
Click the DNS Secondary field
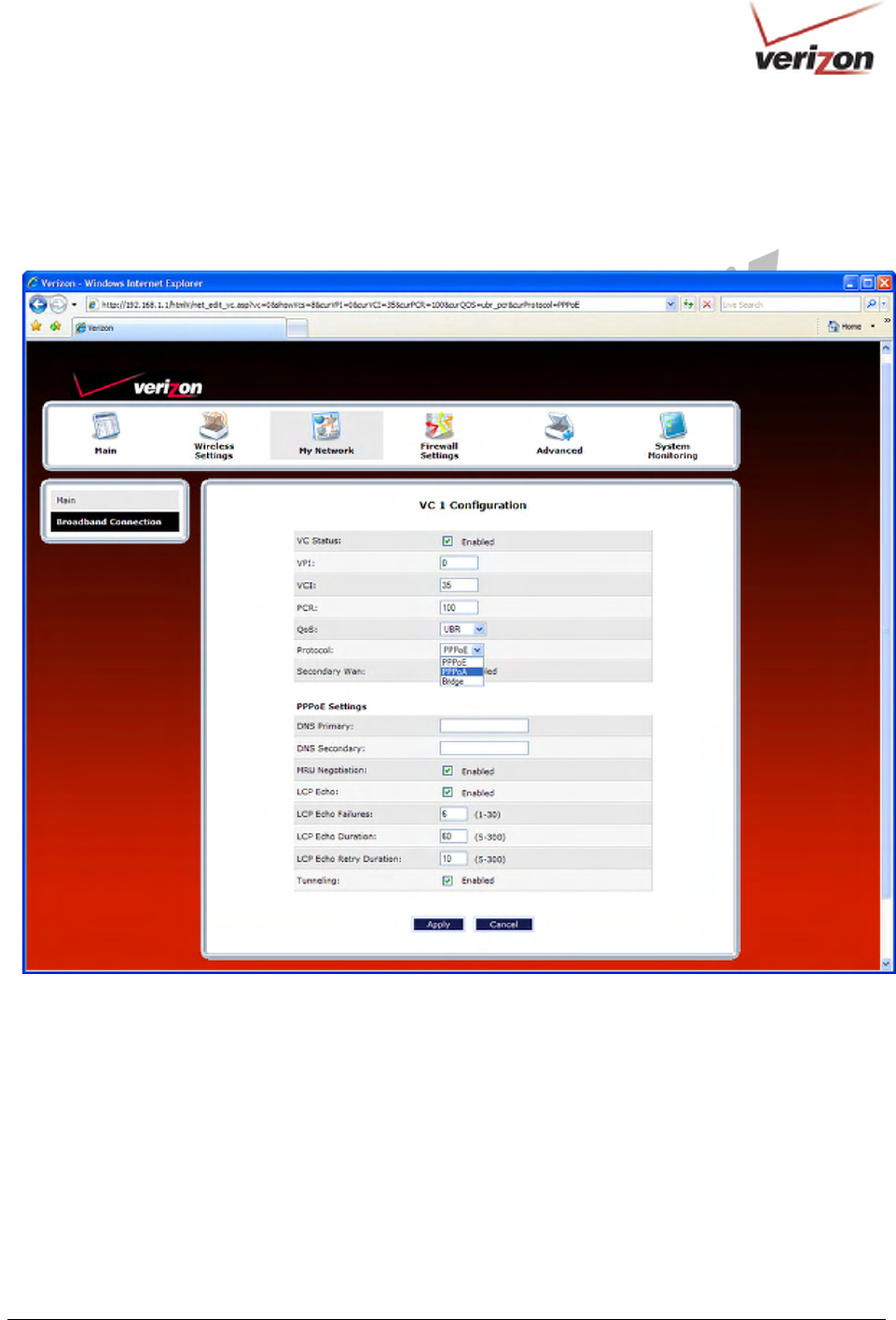(484, 748)
